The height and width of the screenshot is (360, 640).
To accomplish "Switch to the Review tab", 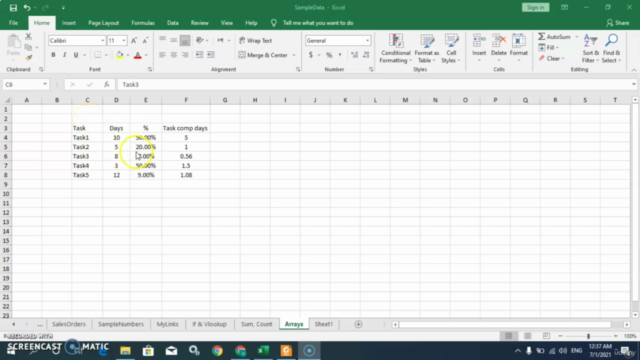I will coord(200,23).
